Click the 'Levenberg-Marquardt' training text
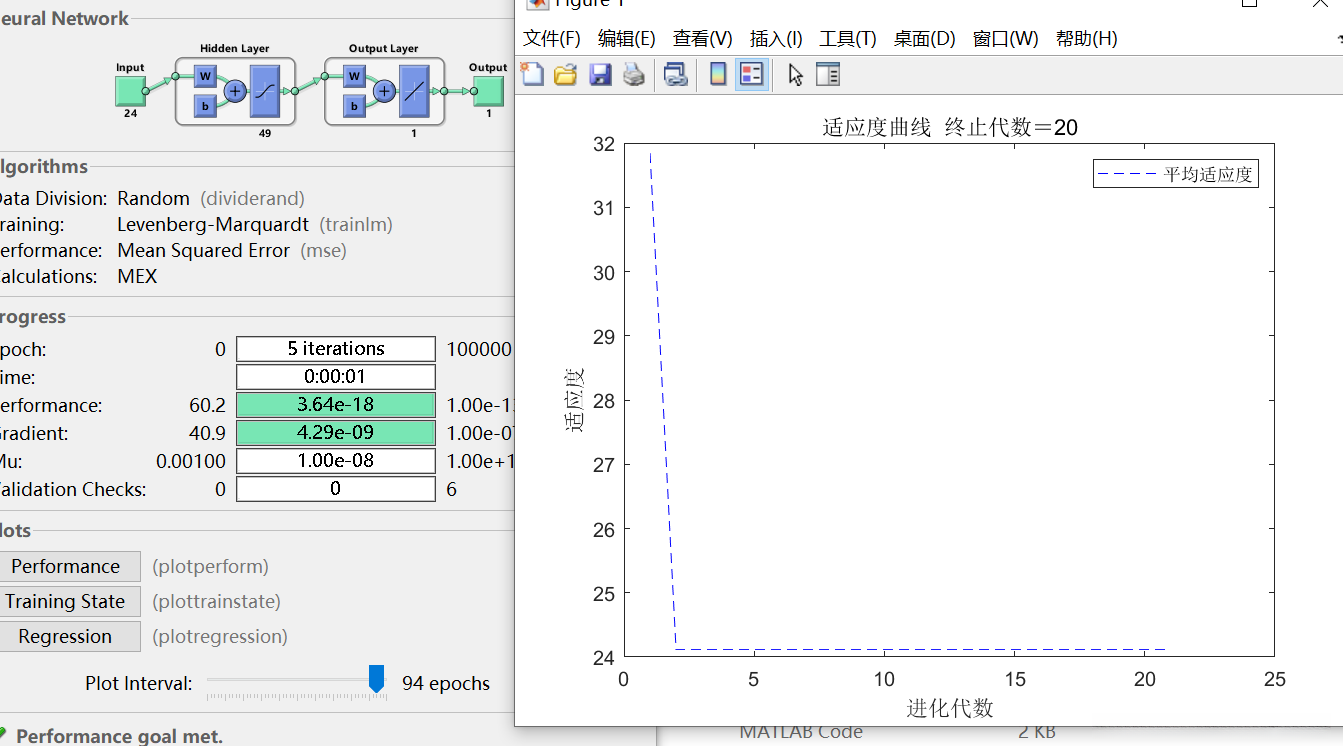The height and width of the screenshot is (746, 1343). click(214, 225)
